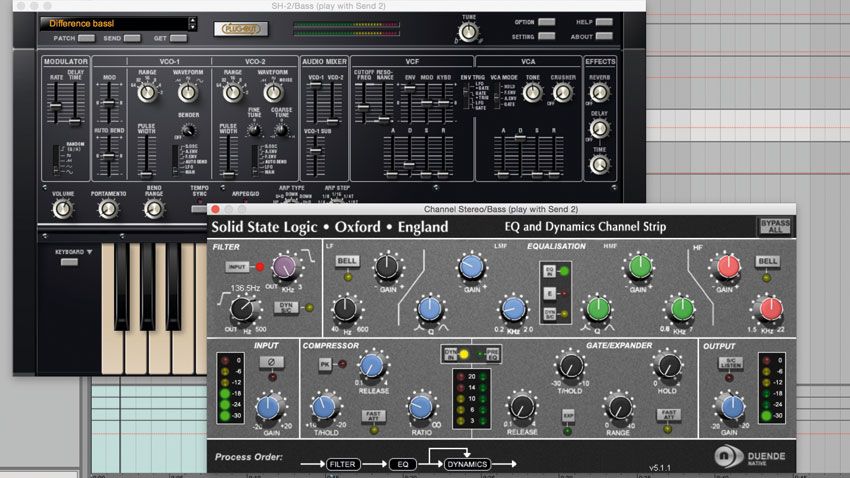Toggle the E button in Equalisation
This screenshot has height=478, width=850.
[549, 293]
